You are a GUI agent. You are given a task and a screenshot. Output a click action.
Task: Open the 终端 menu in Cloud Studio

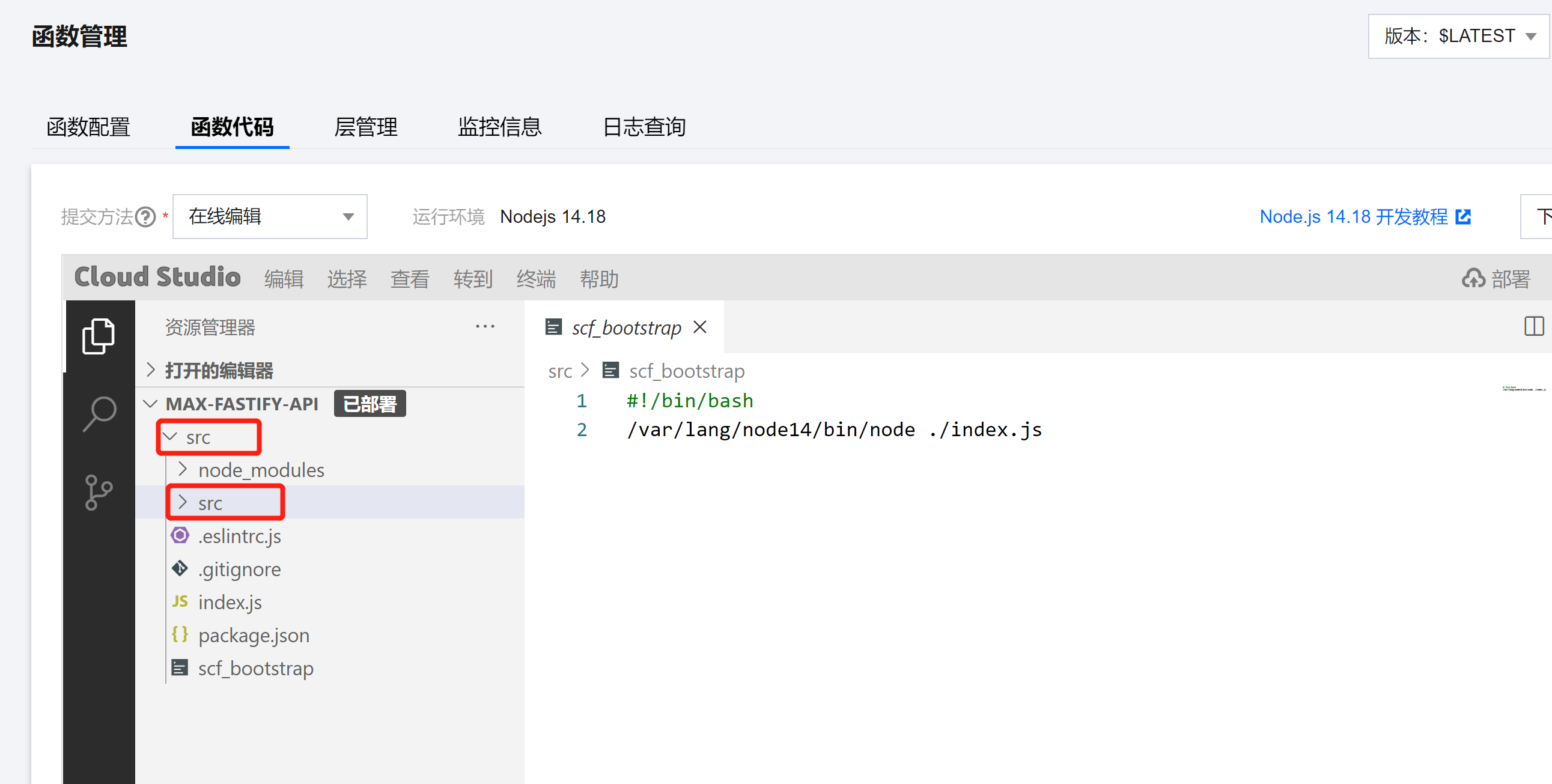pyautogui.click(x=535, y=279)
